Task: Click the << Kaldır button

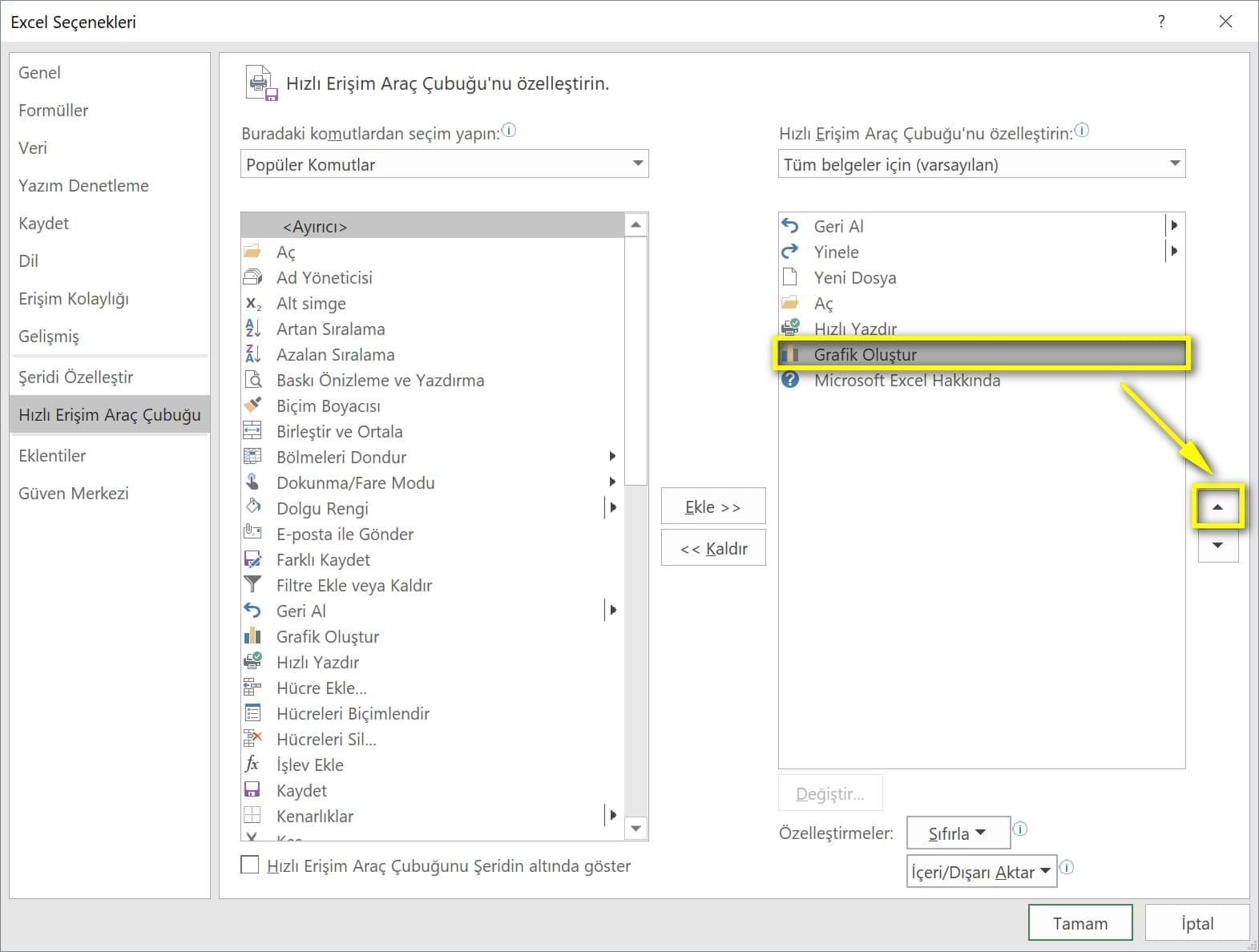Action: [x=713, y=548]
